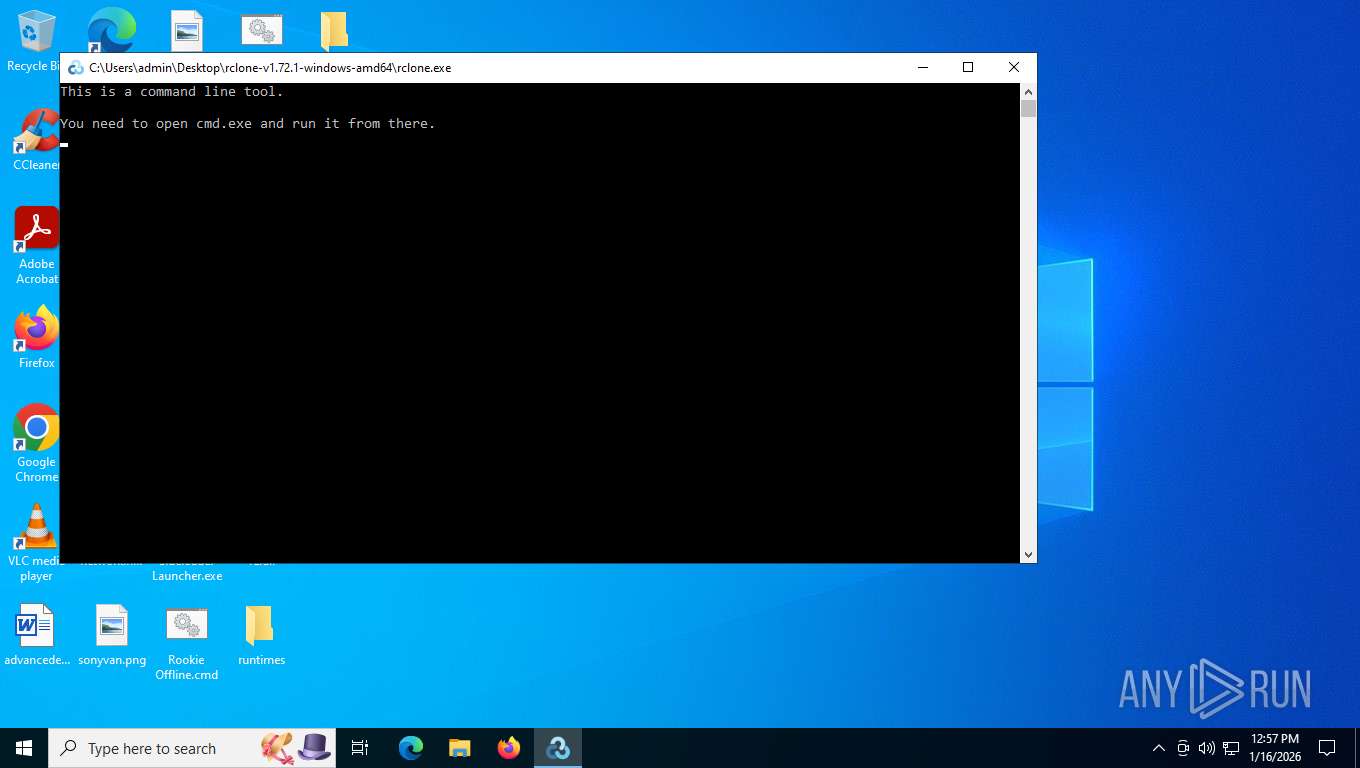Screen dimensions: 1360x768
Task: Select the Microsoft Edge desktop shortcut above the console
Action: pyautogui.click(x=111, y=30)
